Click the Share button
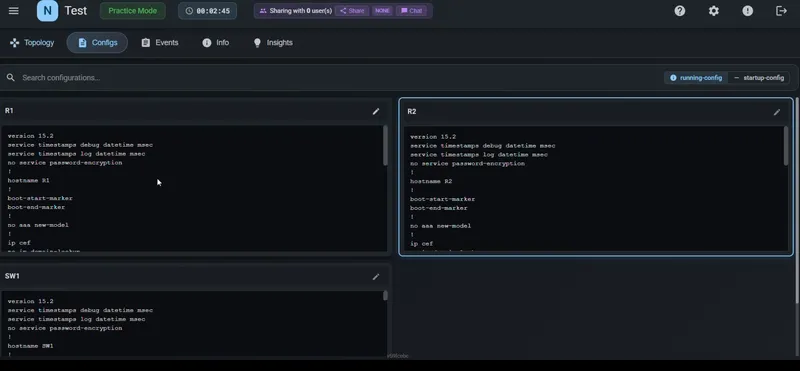The image size is (800, 371). (x=352, y=11)
